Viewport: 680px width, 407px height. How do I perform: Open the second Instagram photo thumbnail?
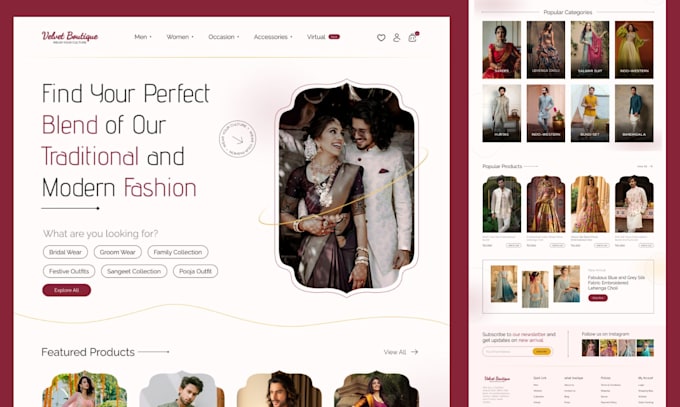(x=608, y=348)
